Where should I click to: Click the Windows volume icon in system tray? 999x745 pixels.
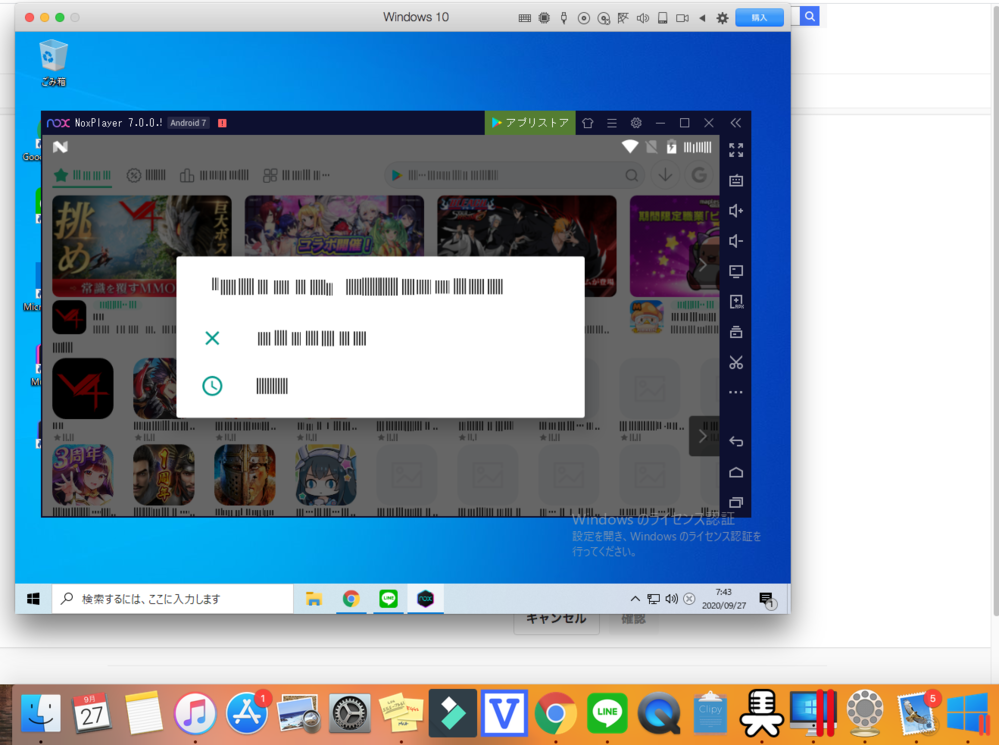click(671, 599)
